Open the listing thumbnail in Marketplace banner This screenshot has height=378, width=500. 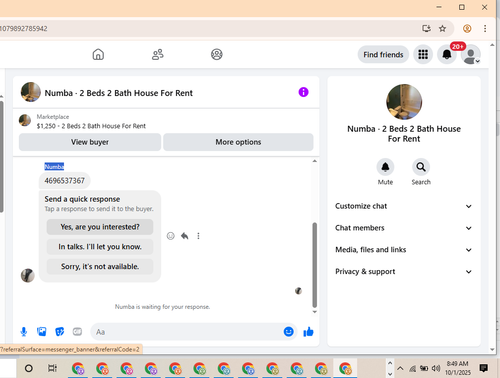point(25,120)
